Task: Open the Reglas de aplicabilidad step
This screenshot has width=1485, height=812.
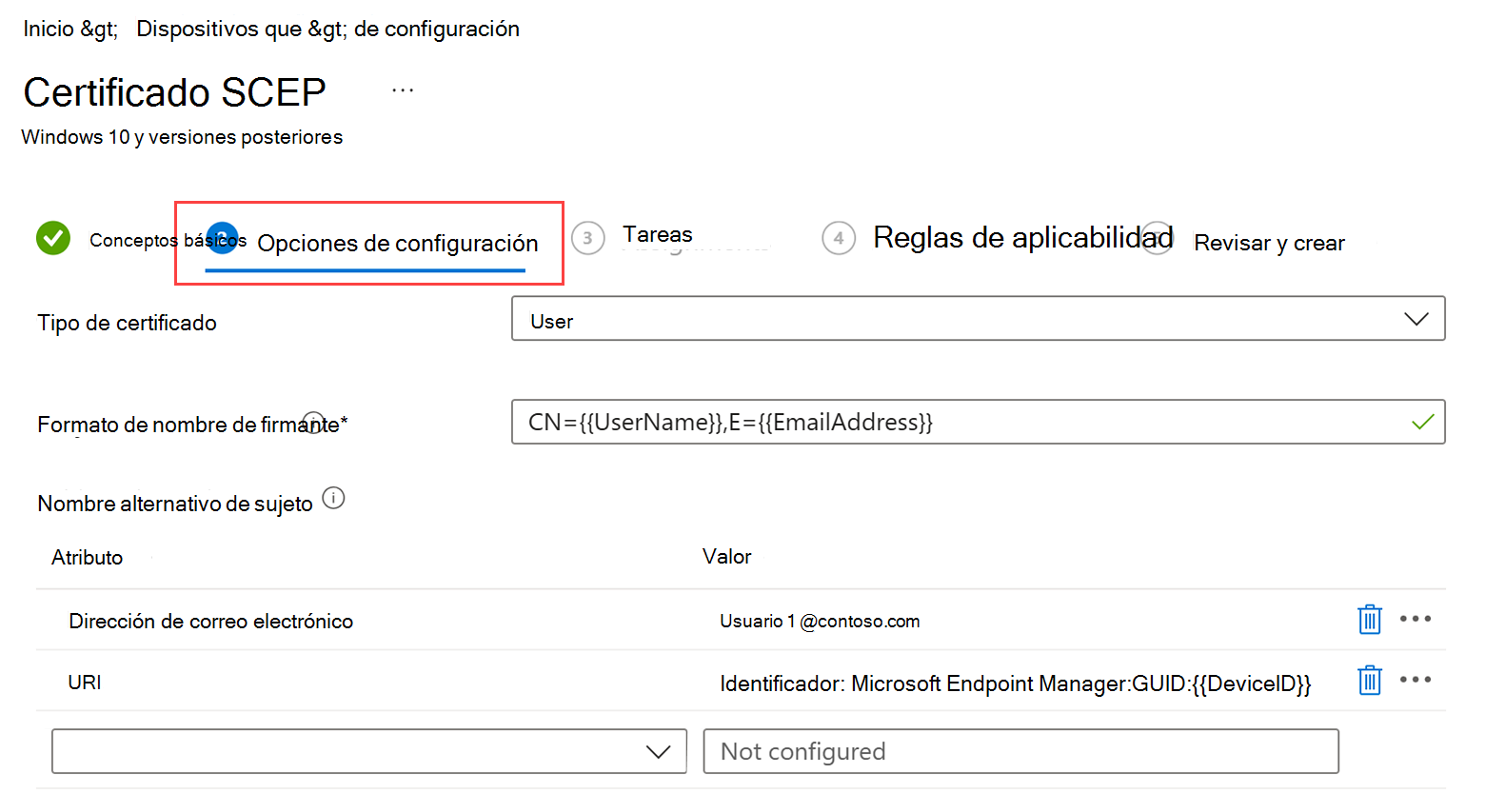Action: point(1023,237)
